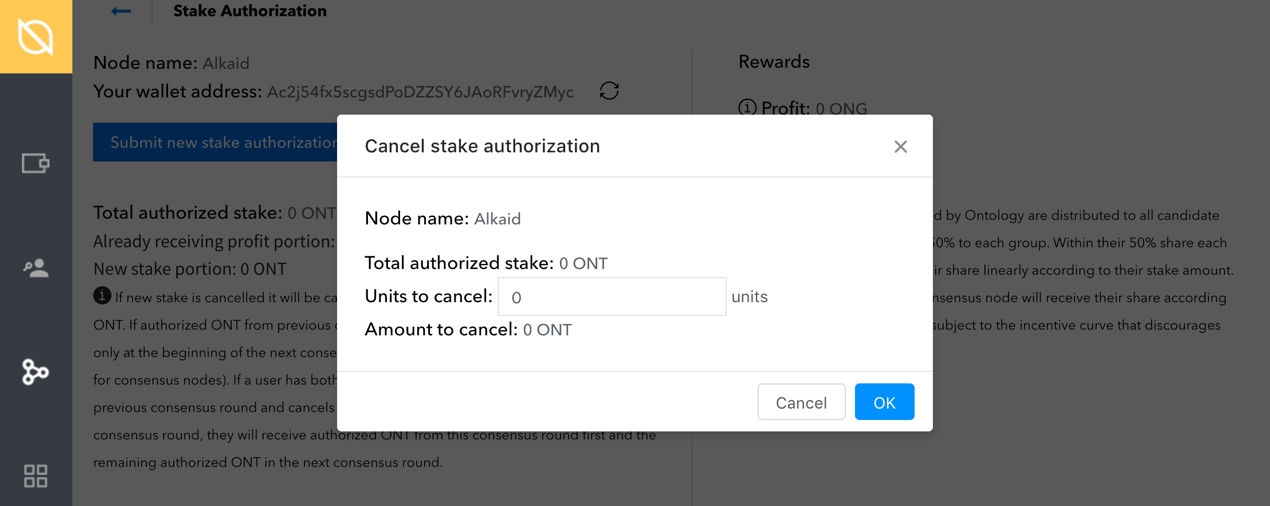This screenshot has width=1270, height=506.
Task: Focus the Units to cancel input field
Action: point(611,297)
